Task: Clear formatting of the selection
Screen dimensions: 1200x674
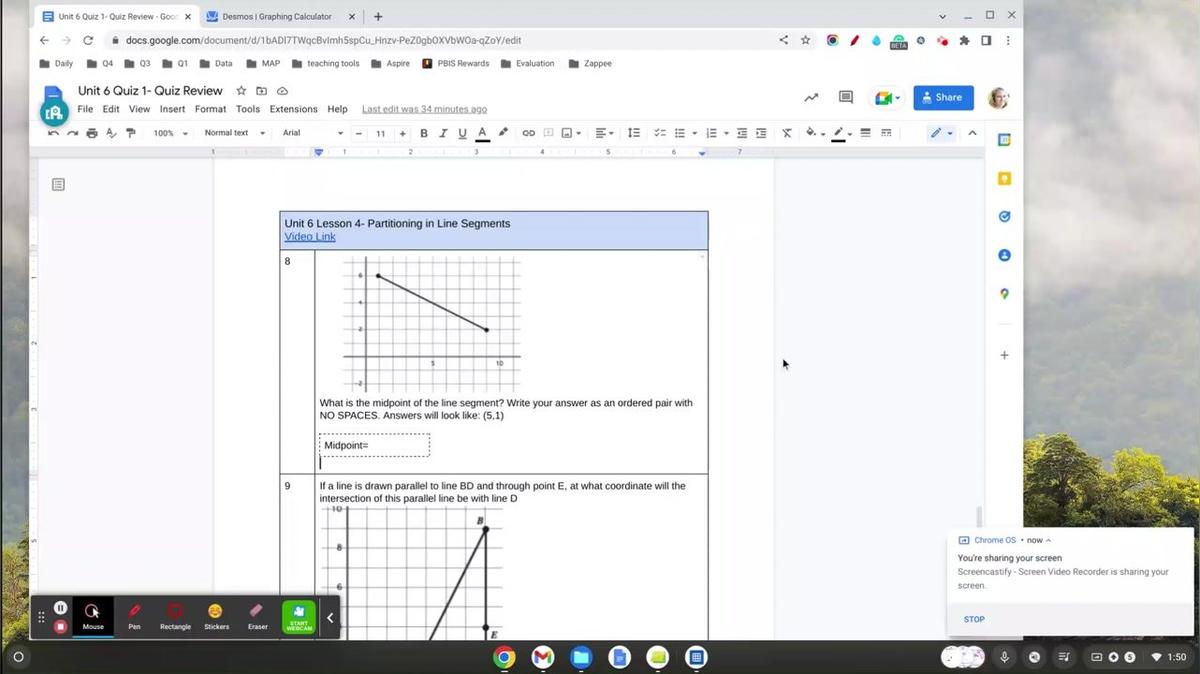Action: pyautogui.click(x=787, y=133)
